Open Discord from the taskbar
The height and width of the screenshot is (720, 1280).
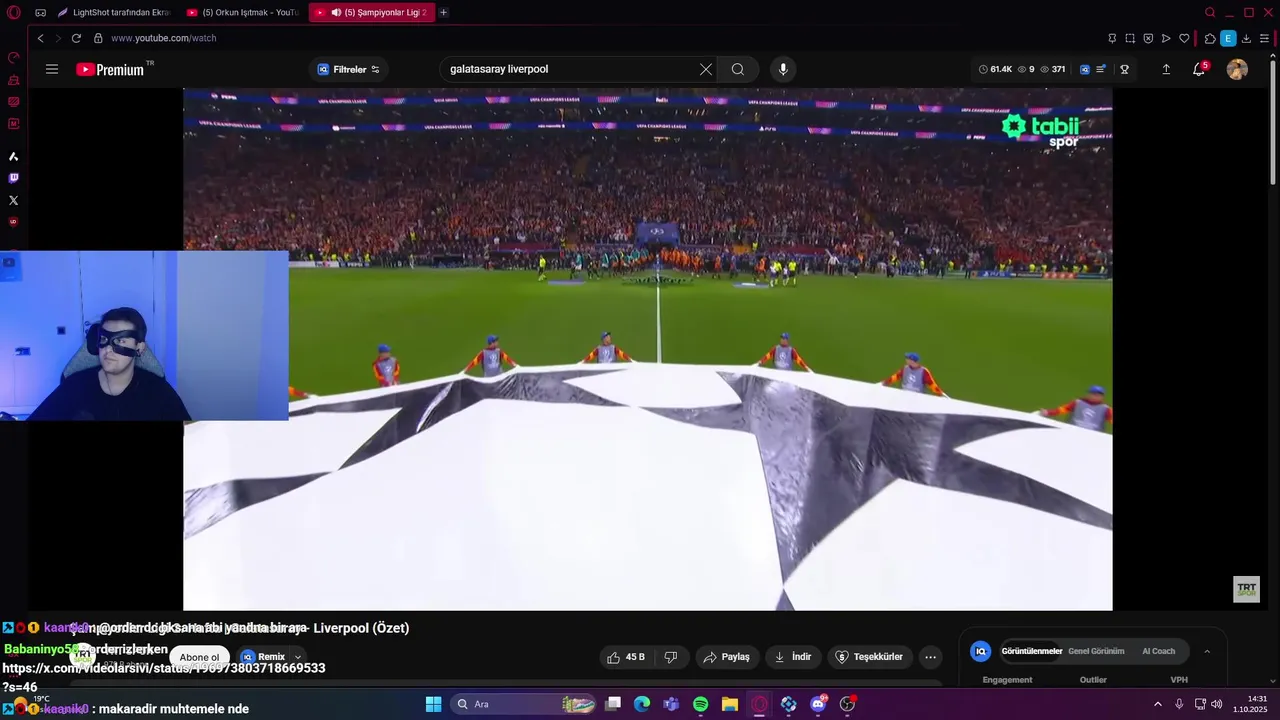[x=818, y=704]
